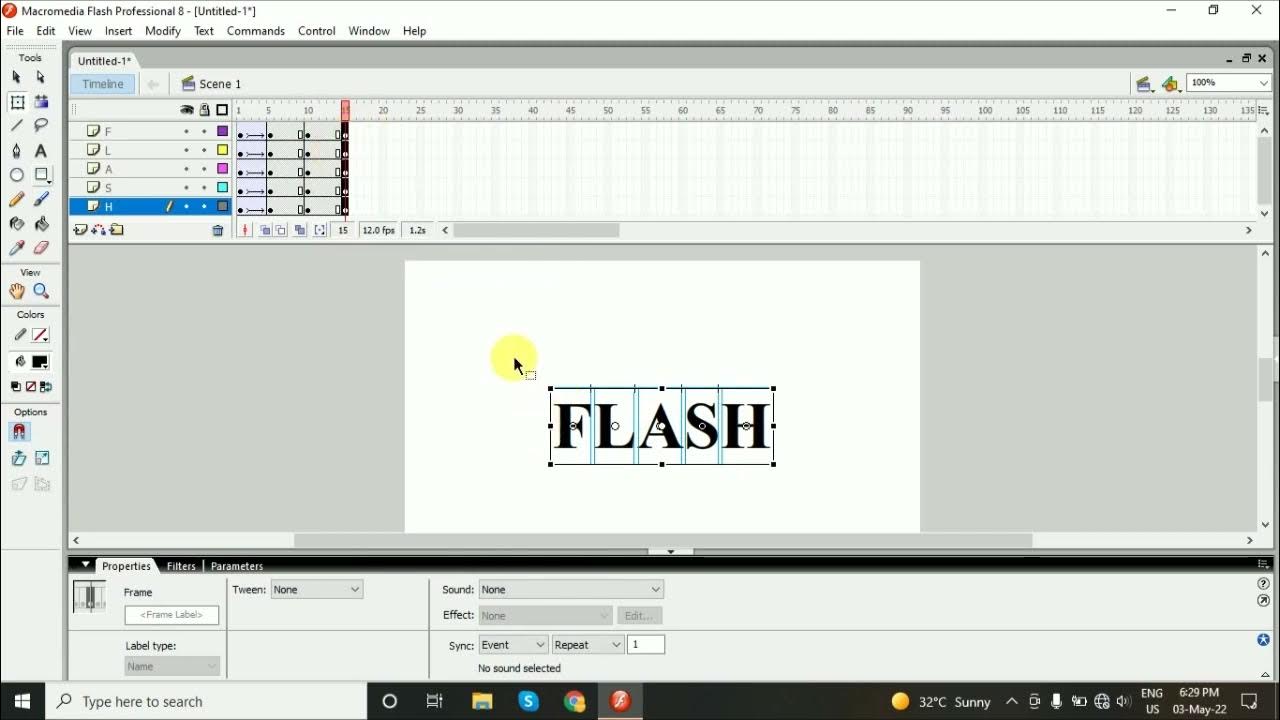Select the Pencil tool
This screenshot has width=1280, height=720.
coord(16,200)
